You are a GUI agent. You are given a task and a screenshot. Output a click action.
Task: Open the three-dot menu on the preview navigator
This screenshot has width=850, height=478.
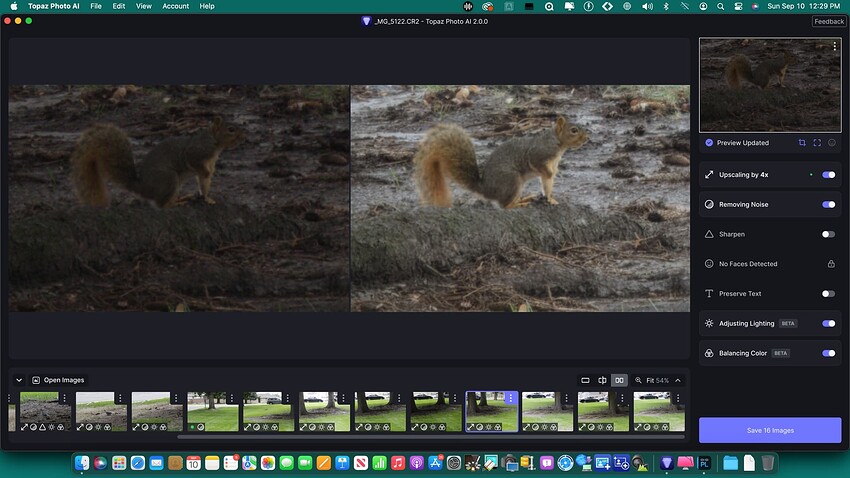834,47
